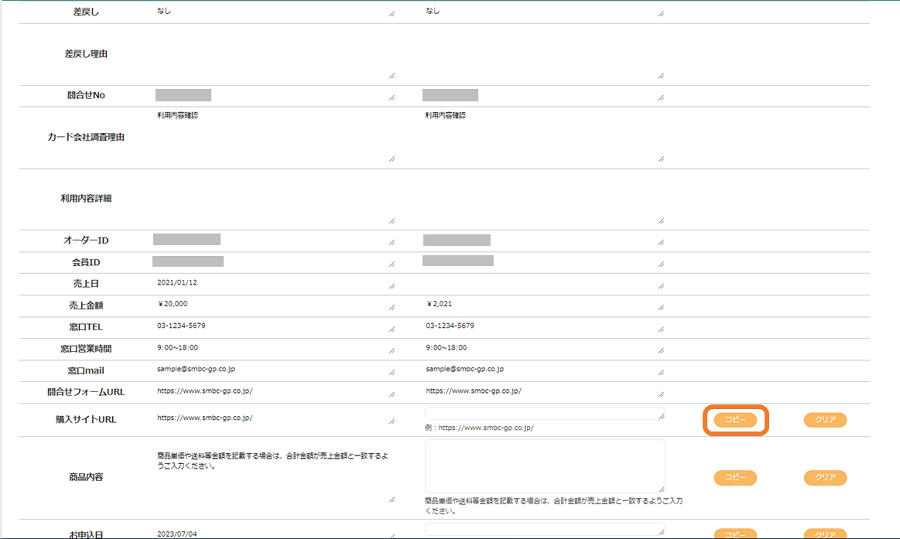
Task: Click the example URL hint under 購入サイトURL
Action: point(479,428)
